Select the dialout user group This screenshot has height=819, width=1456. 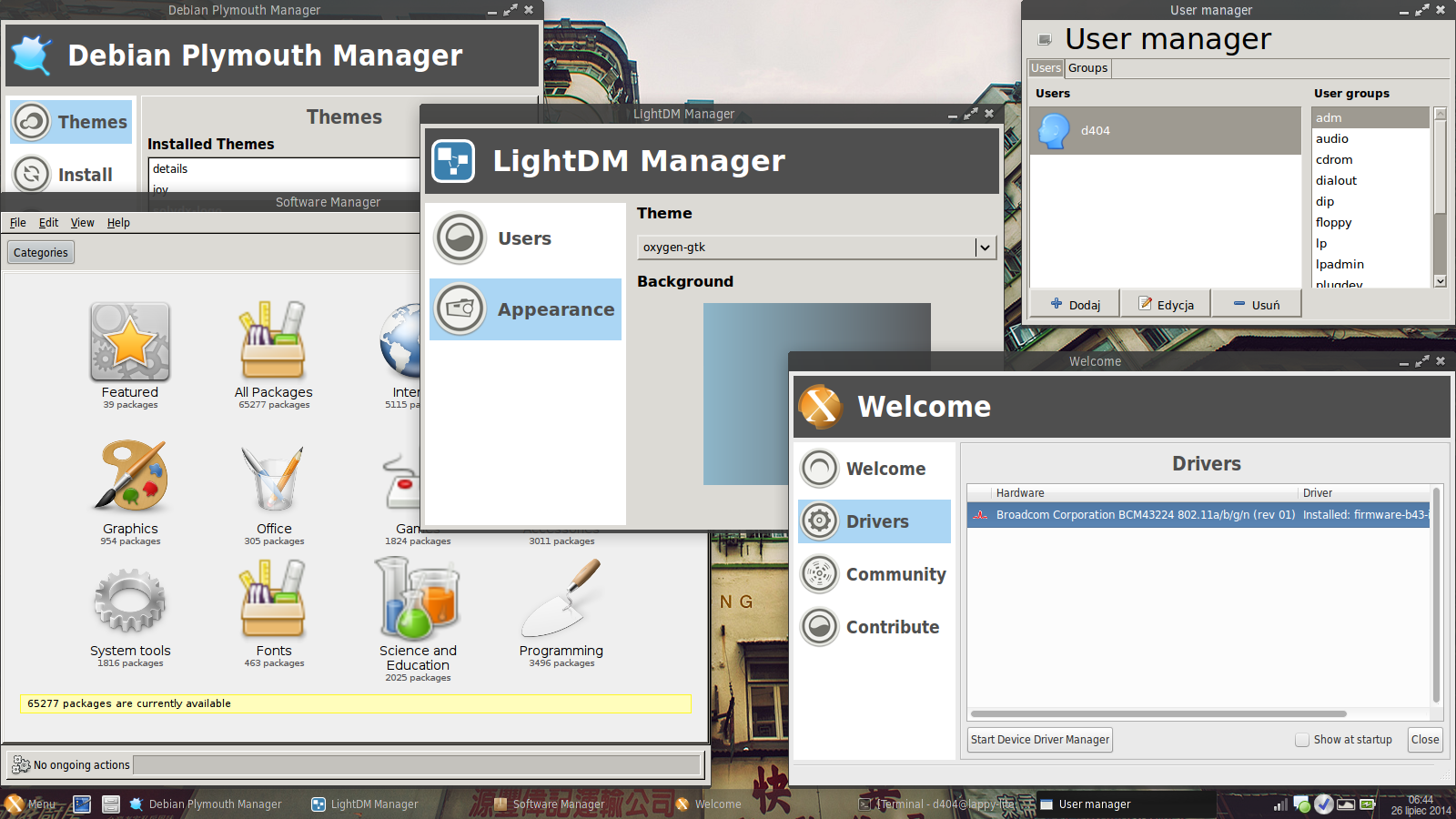pyautogui.click(x=1370, y=180)
